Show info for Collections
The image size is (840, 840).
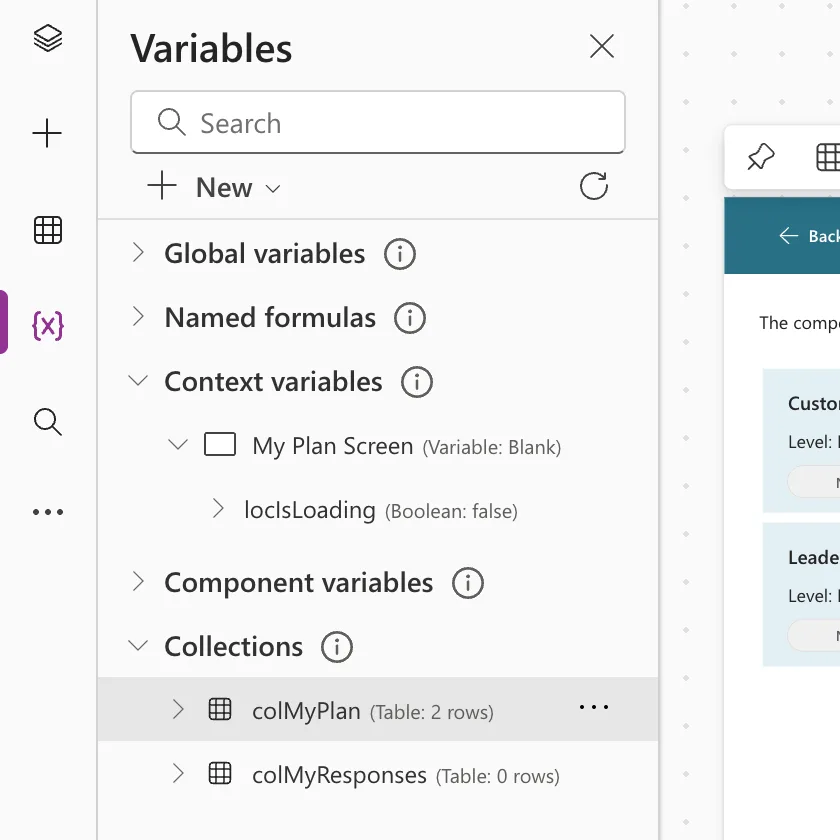coord(336,647)
